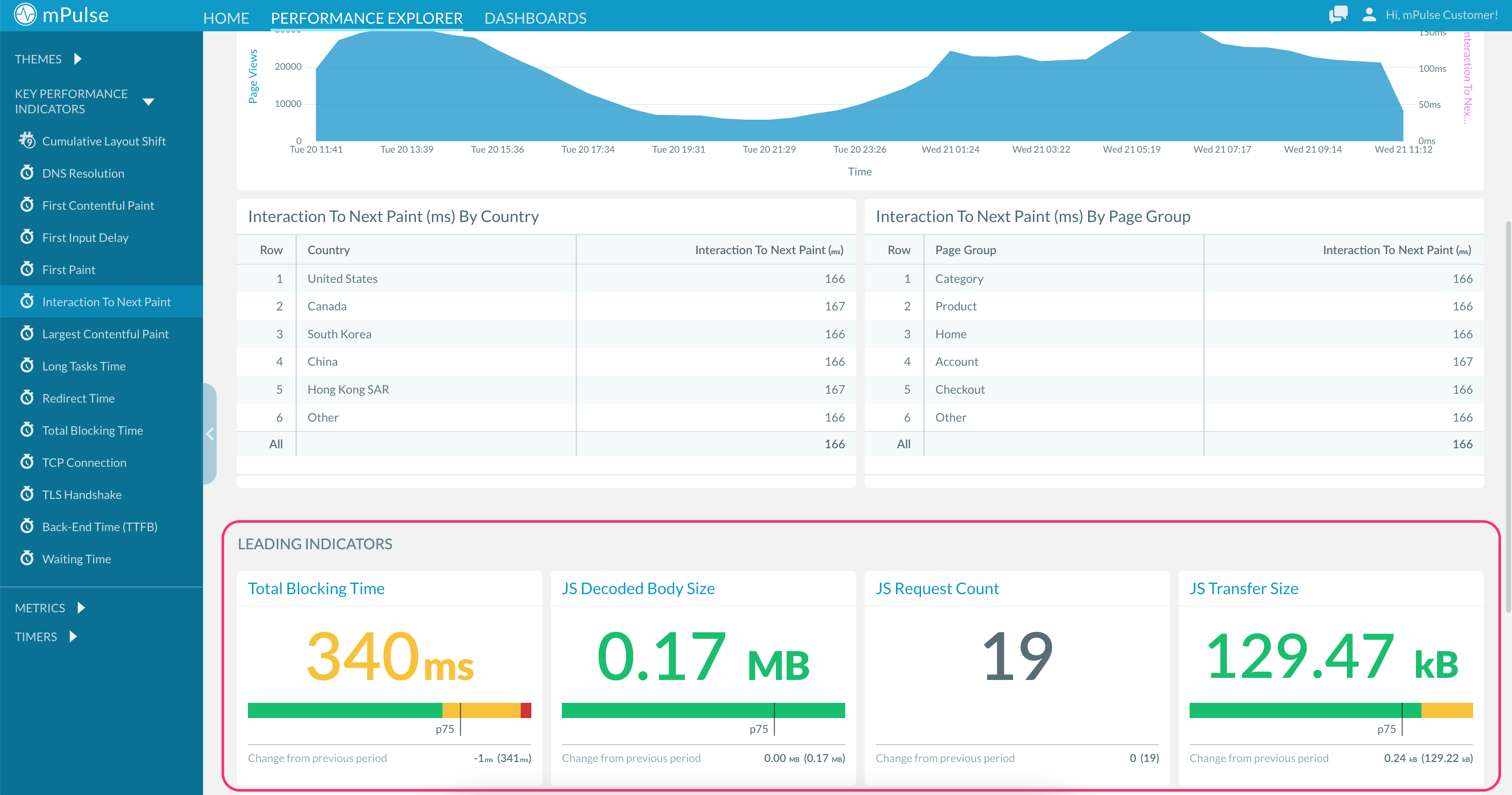
Task: Switch to the HOME tab
Action: [226, 18]
